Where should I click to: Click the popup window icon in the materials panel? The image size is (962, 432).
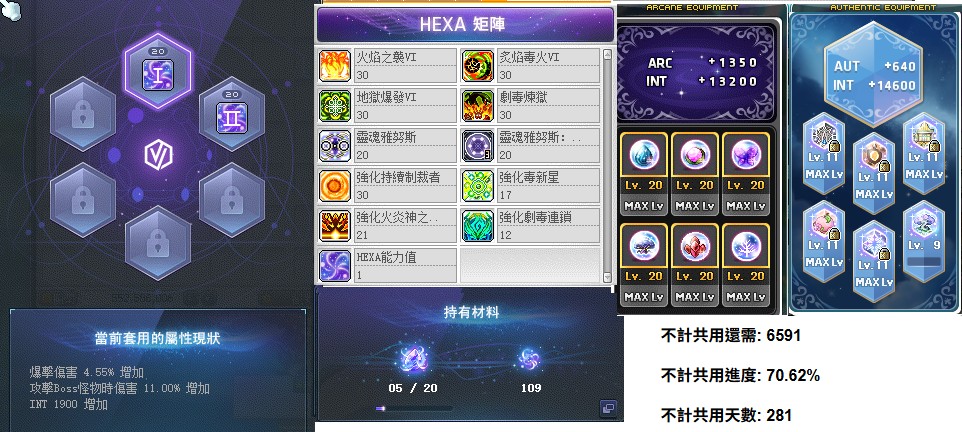[x=608, y=407]
